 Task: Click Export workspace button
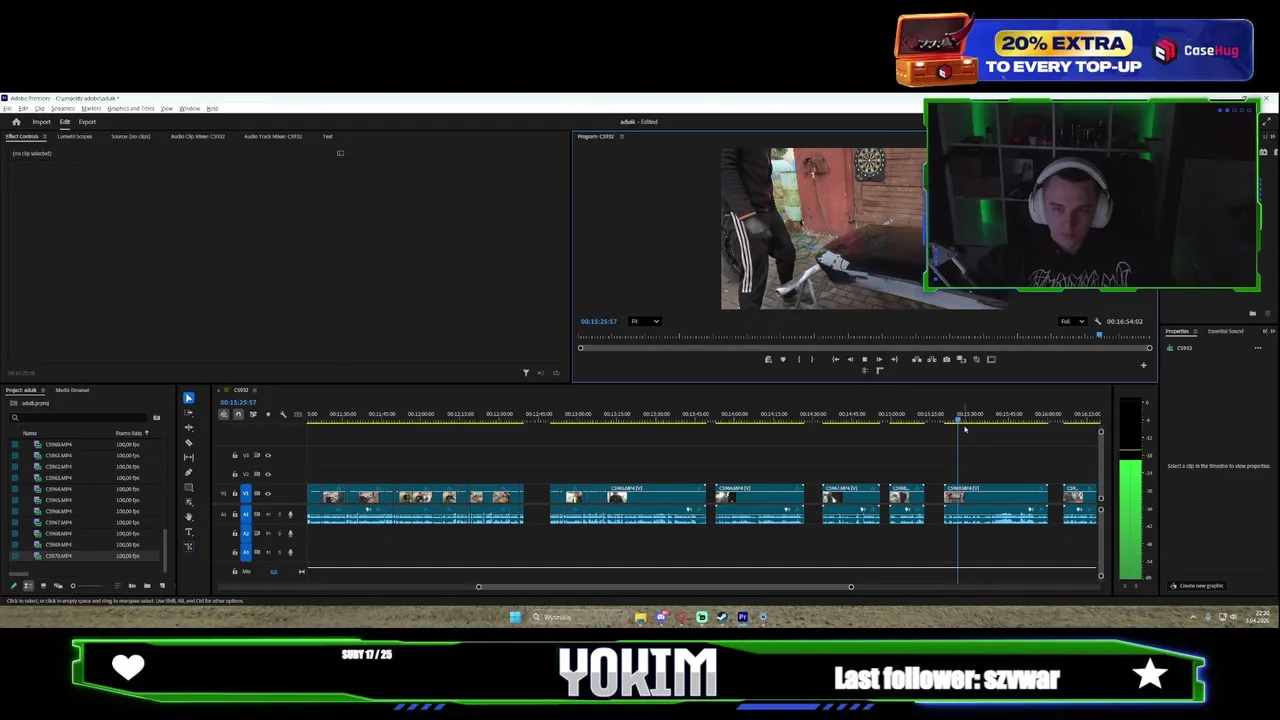tap(87, 122)
